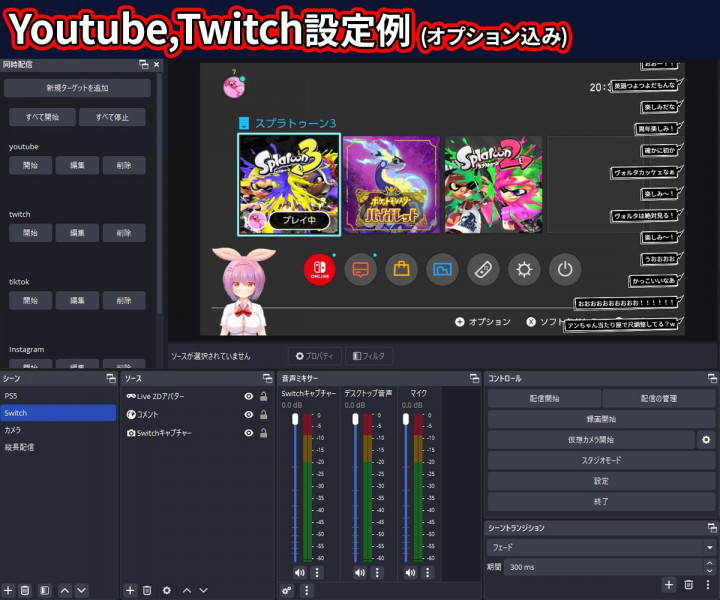Select コメント source row
Screen dimensions: 720x600
coord(197,415)
